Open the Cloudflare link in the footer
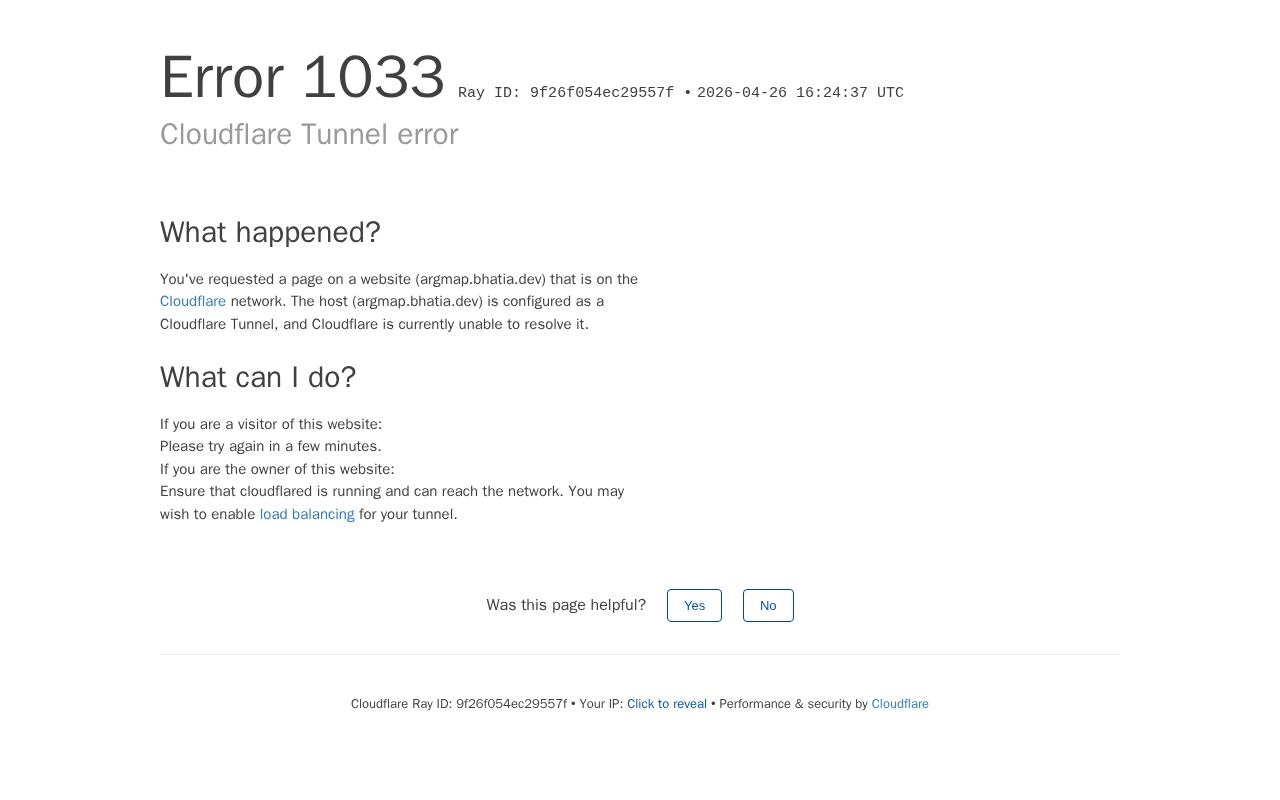1280x800 pixels. pos(900,704)
